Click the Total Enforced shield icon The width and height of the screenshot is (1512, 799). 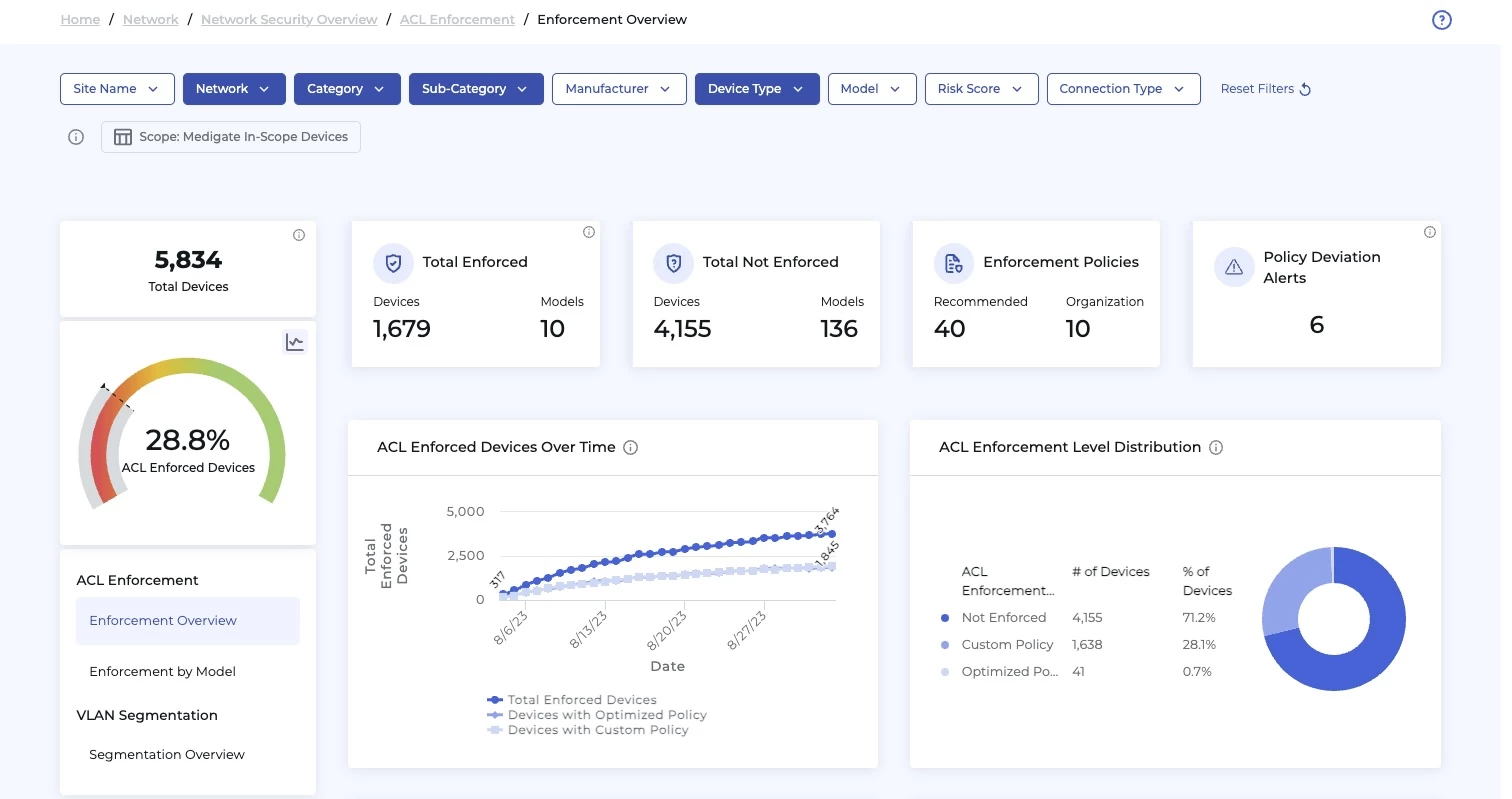point(393,263)
